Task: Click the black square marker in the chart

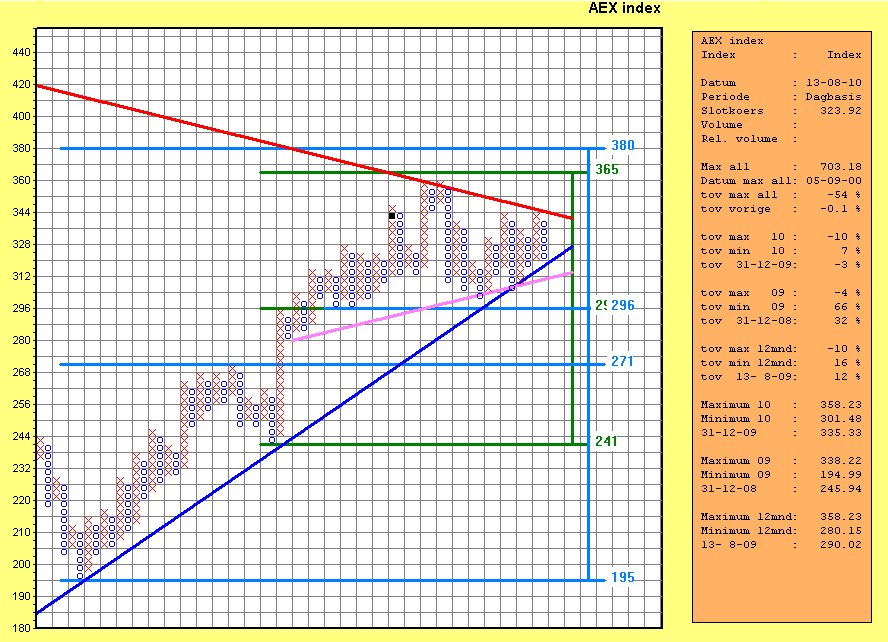Action: pyautogui.click(x=392, y=215)
